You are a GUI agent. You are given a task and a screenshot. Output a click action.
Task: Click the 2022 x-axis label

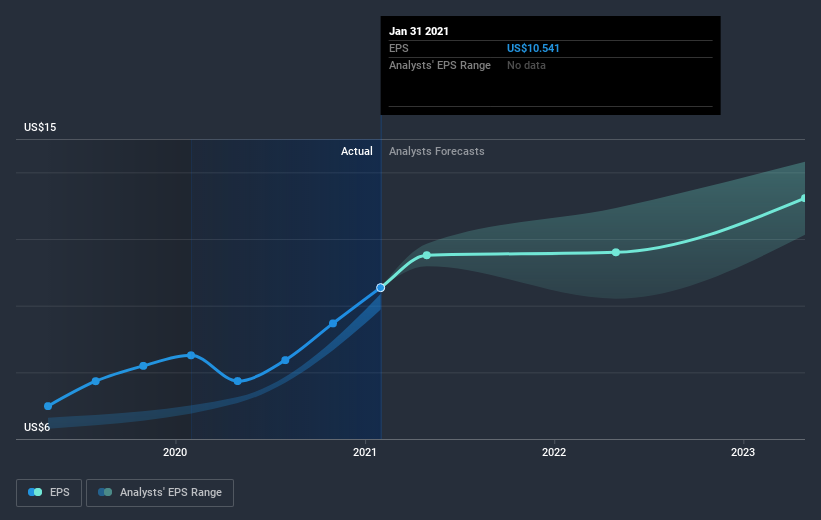(554, 452)
